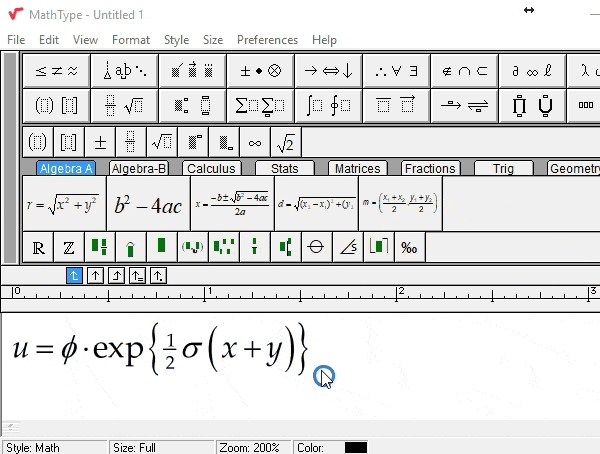Open the fraction and radical templates palette

point(125,106)
